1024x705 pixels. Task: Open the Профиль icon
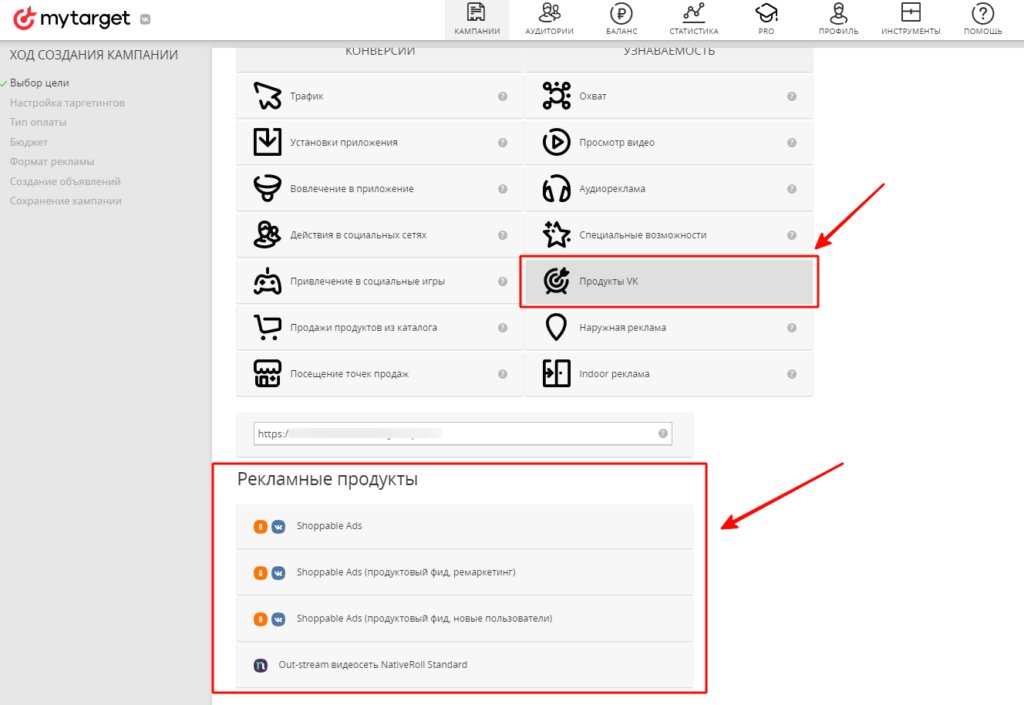tap(839, 13)
